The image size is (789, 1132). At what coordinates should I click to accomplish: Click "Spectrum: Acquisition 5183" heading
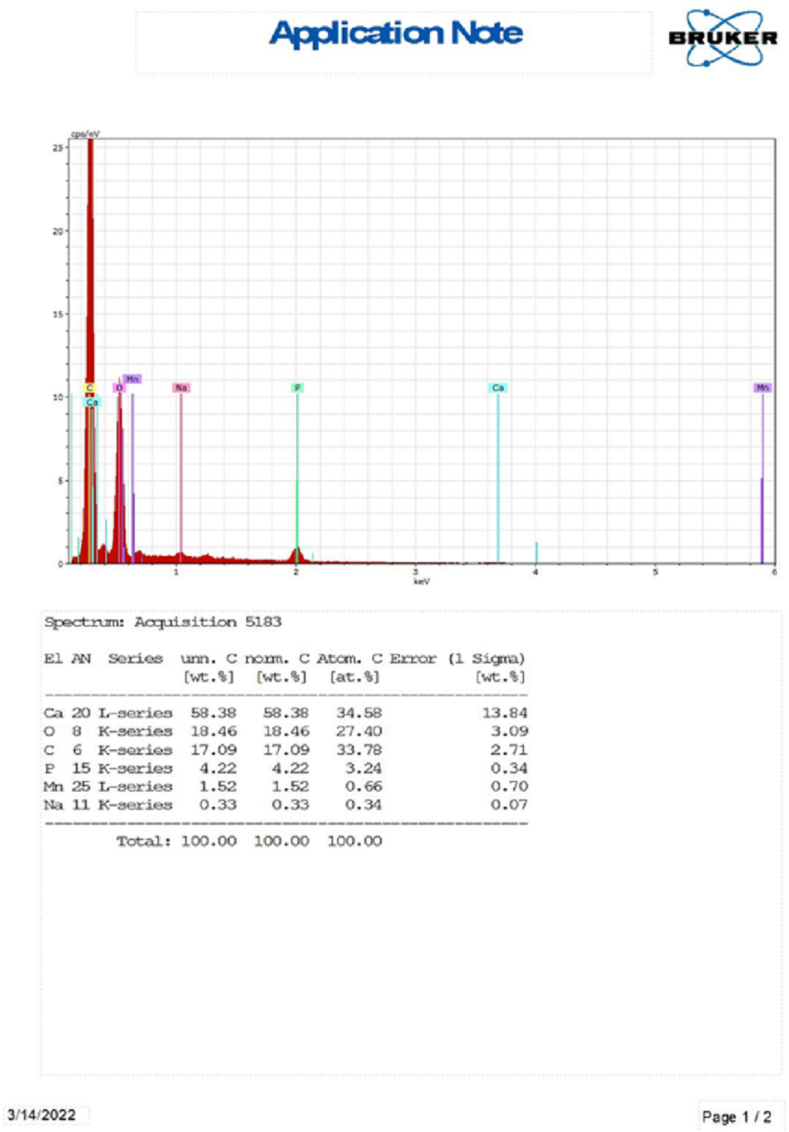coord(162,622)
